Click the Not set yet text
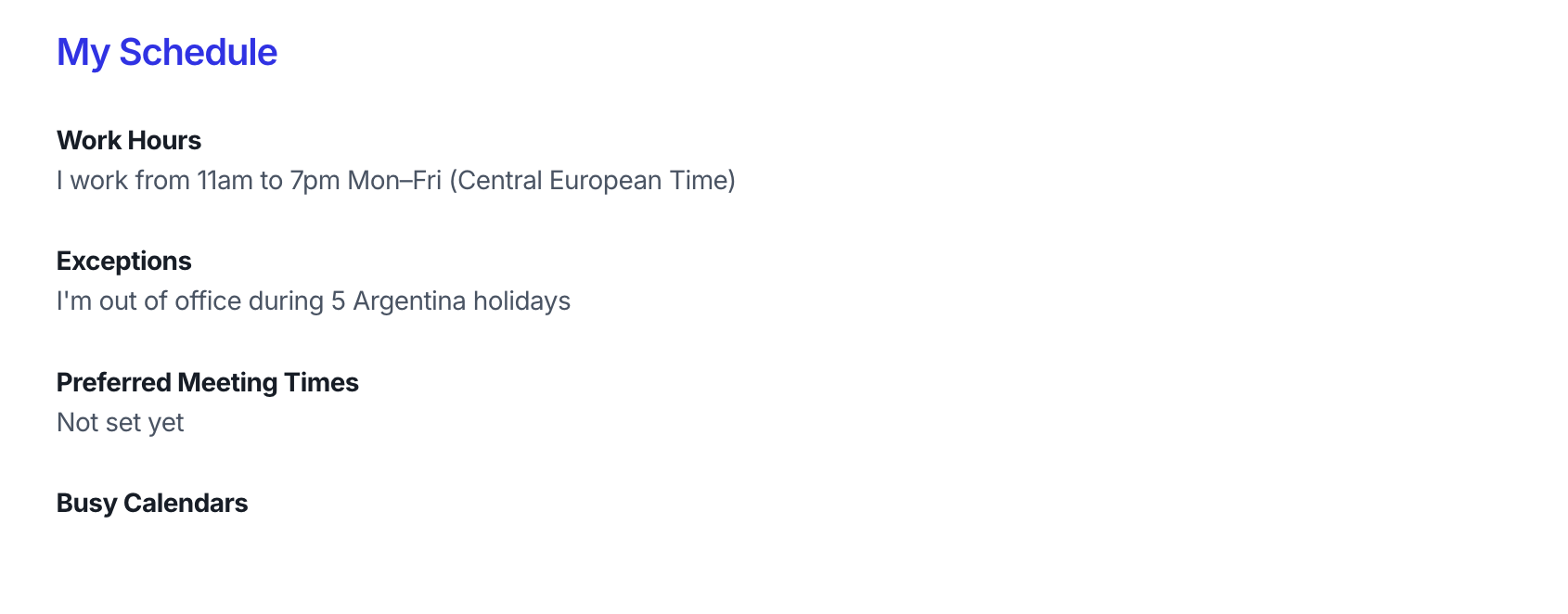This screenshot has width=1568, height=614. point(121,423)
